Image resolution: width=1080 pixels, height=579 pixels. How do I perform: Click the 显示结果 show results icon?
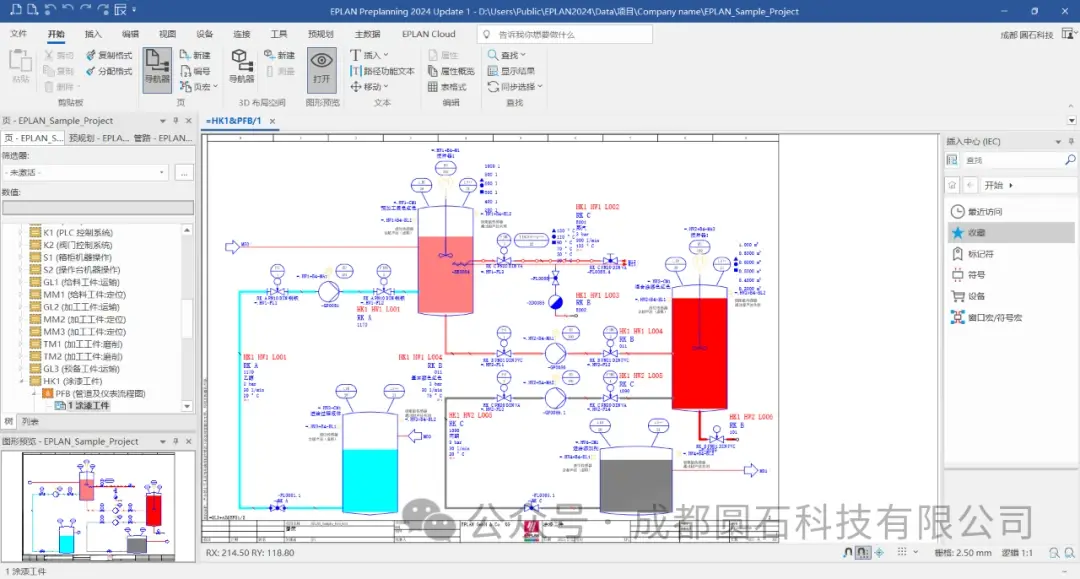coord(492,71)
